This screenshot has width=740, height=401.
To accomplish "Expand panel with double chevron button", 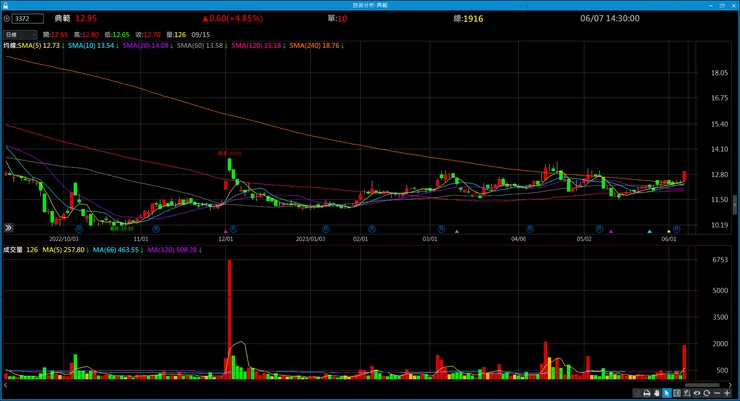I will tap(8, 228).
